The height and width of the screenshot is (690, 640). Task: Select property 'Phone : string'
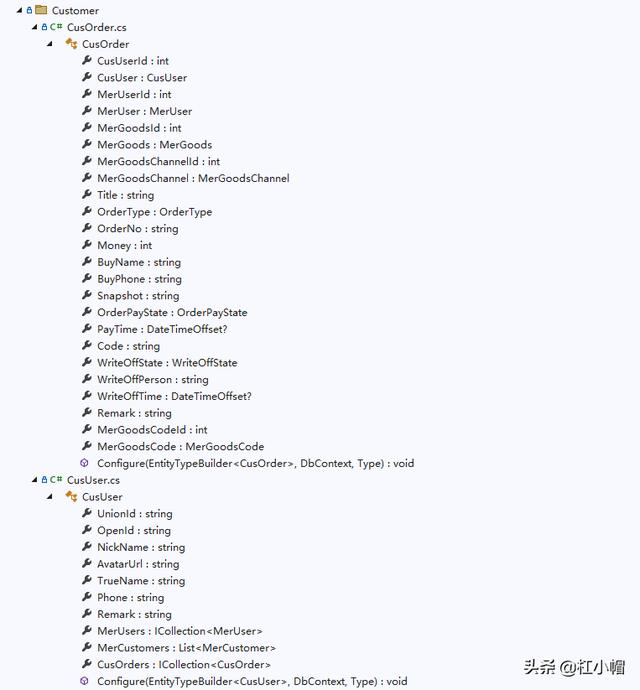coord(130,597)
